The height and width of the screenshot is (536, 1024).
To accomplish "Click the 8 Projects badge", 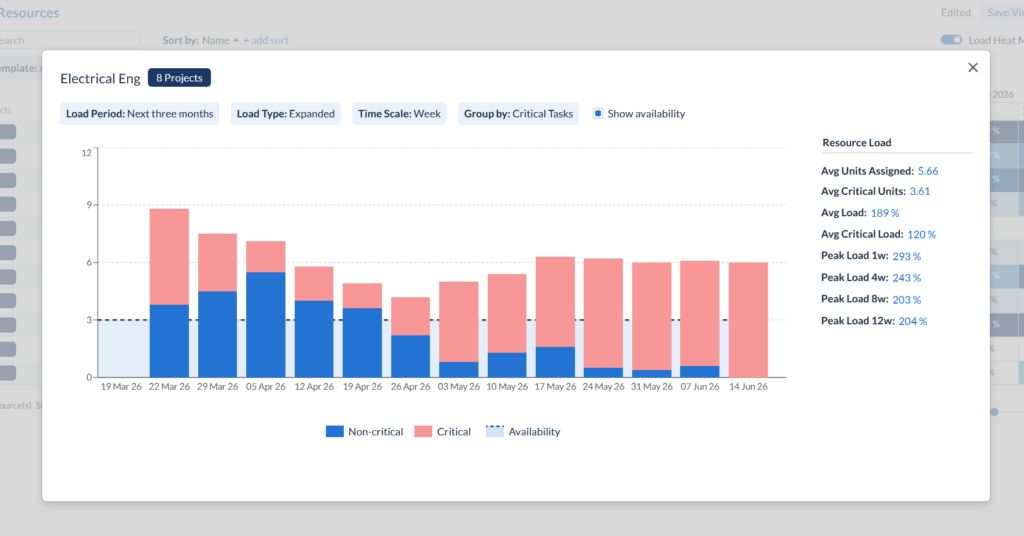I will [x=179, y=78].
